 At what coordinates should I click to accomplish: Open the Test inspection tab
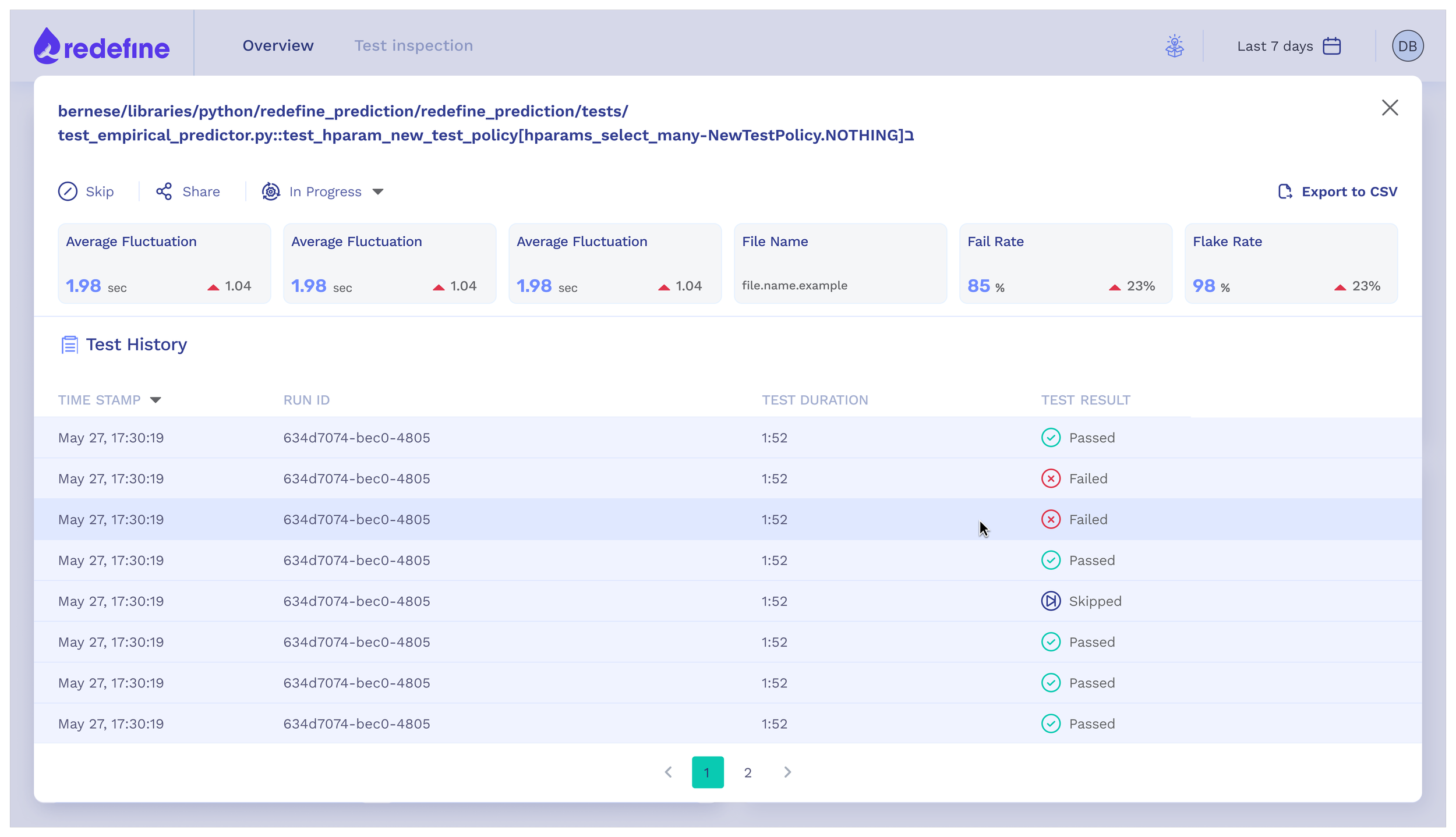(414, 45)
